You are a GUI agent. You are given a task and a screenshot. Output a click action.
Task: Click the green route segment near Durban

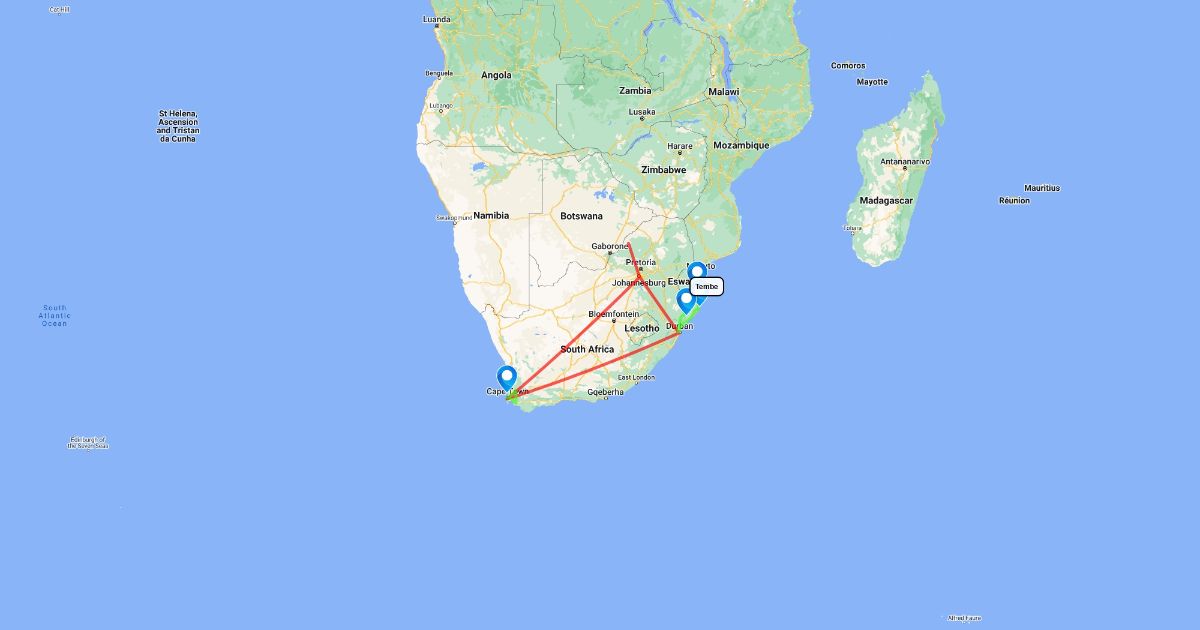(x=690, y=313)
